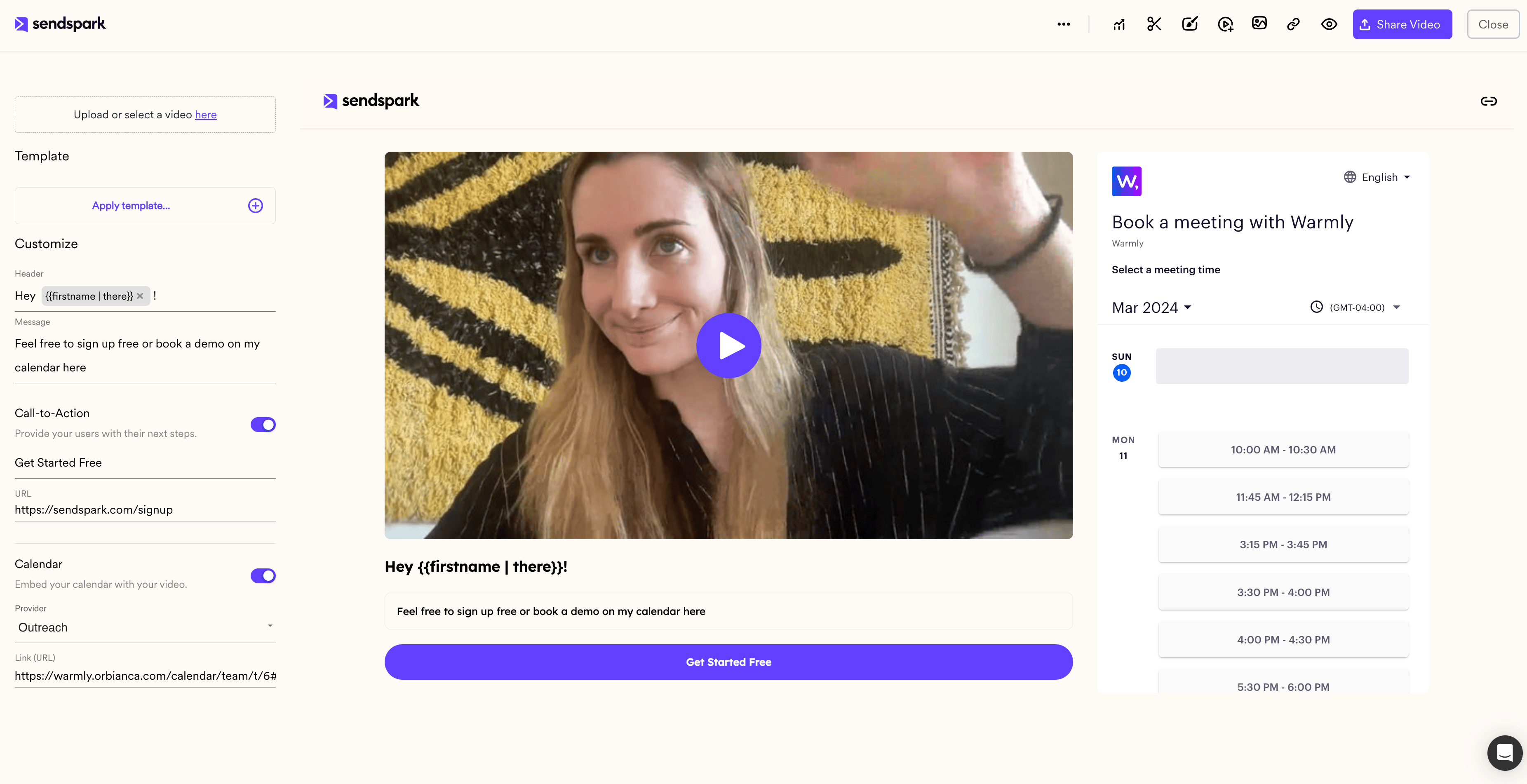
Task: Click the calendar Link (URL) field
Action: (x=145, y=676)
